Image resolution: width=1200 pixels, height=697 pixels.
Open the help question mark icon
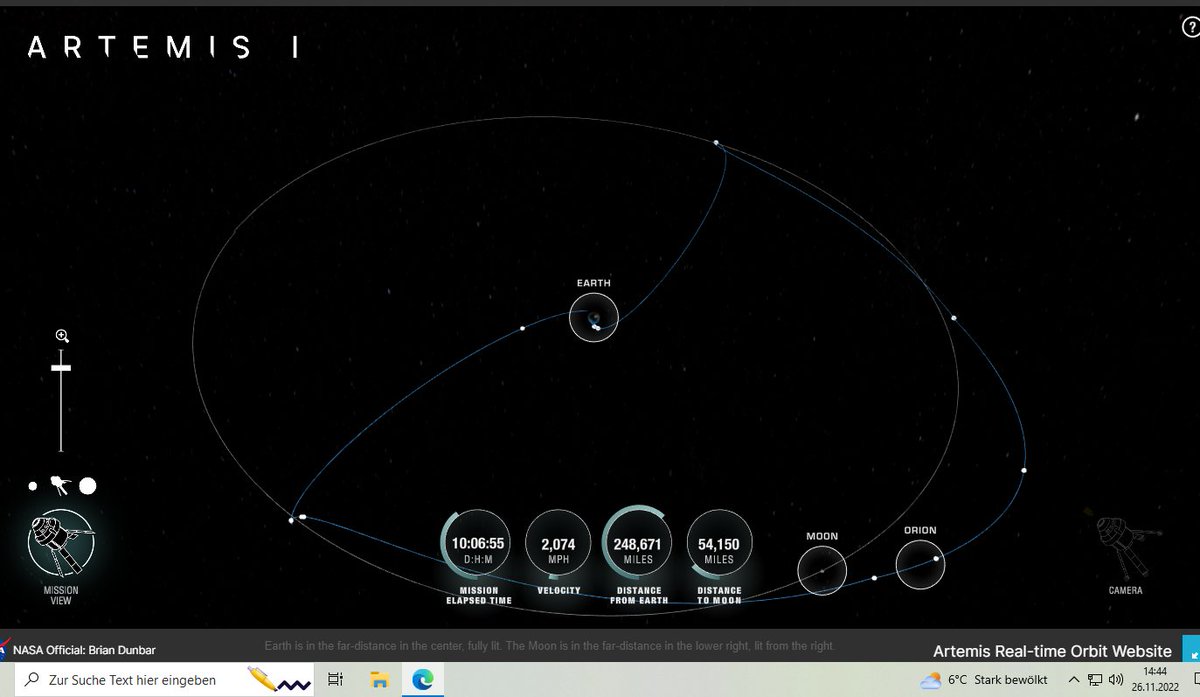click(1190, 29)
